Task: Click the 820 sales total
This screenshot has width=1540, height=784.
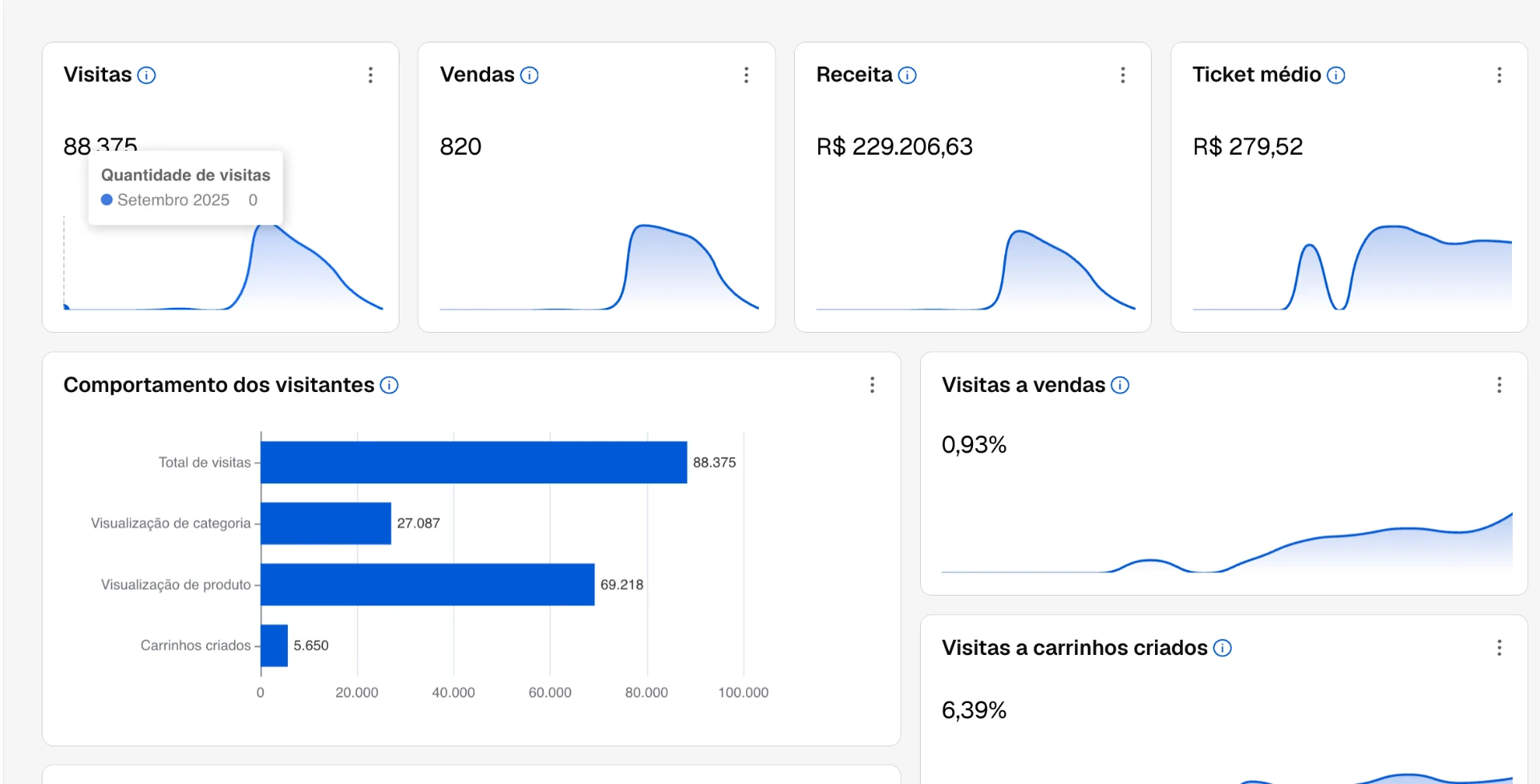Action: click(x=460, y=147)
